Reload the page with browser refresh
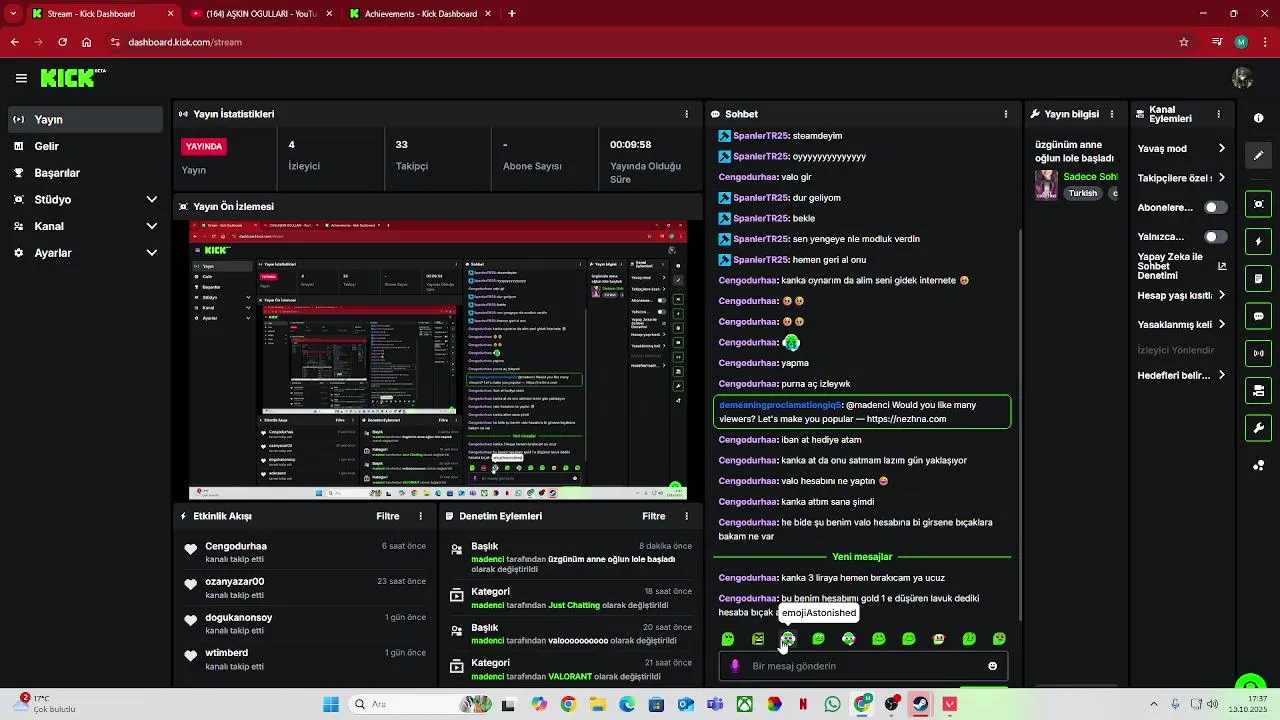This screenshot has width=1280, height=720. (62, 42)
